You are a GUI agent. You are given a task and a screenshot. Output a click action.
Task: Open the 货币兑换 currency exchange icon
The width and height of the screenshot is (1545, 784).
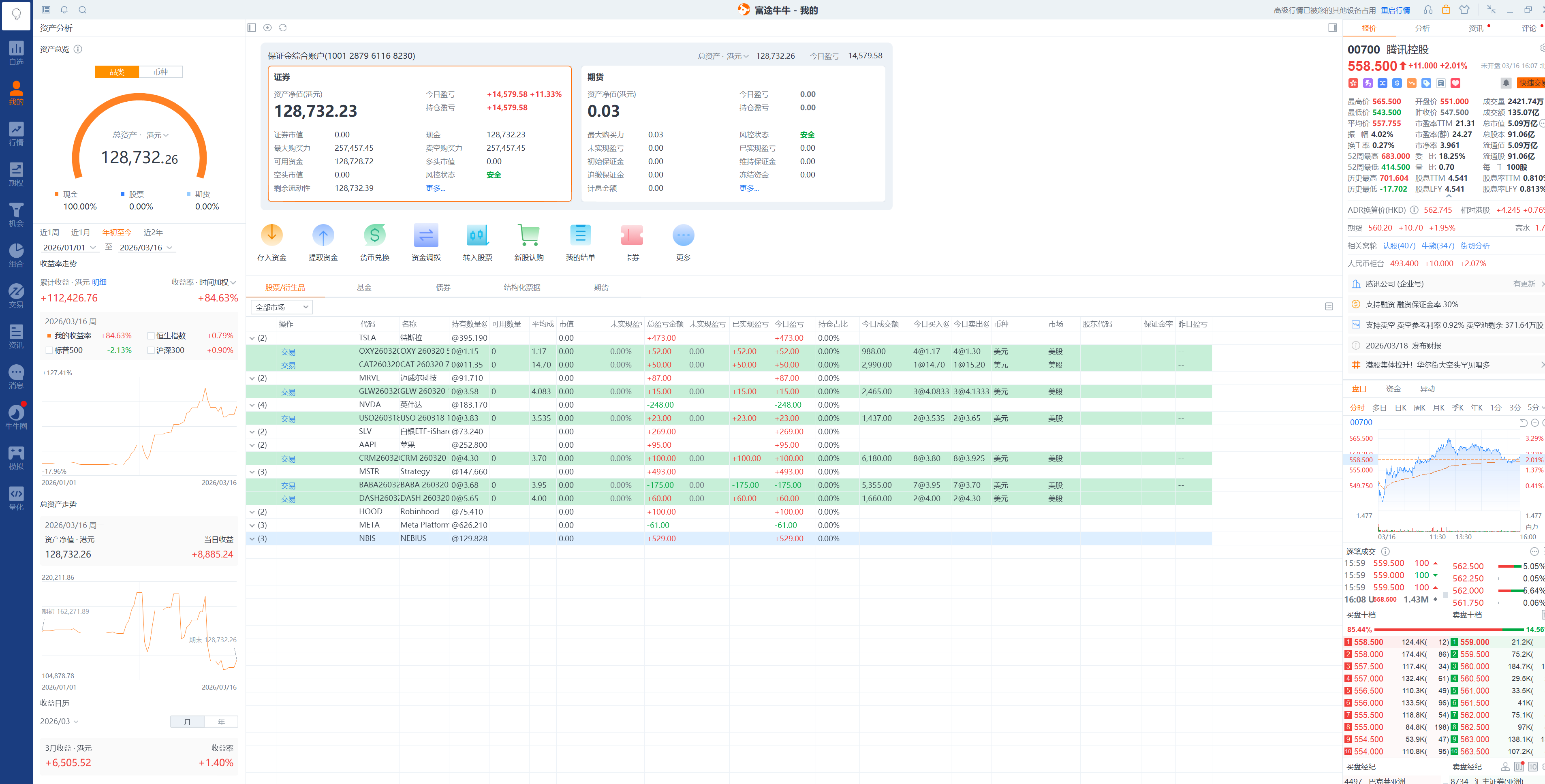tap(374, 235)
